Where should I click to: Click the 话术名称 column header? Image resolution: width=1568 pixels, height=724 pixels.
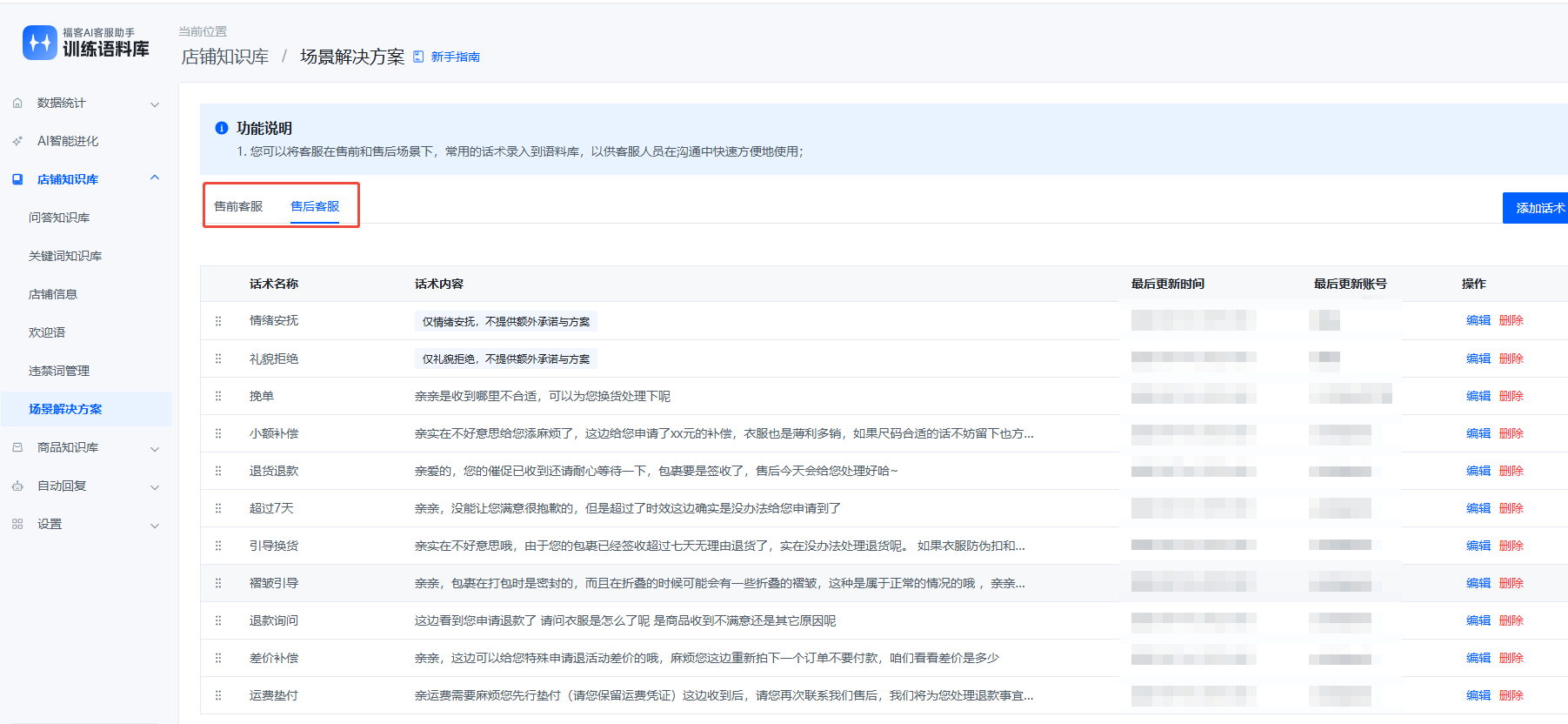click(x=274, y=284)
